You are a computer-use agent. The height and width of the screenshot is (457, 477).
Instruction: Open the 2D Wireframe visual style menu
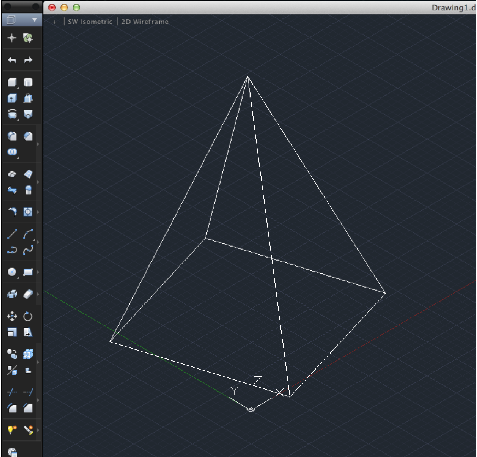(x=145, y=22)
